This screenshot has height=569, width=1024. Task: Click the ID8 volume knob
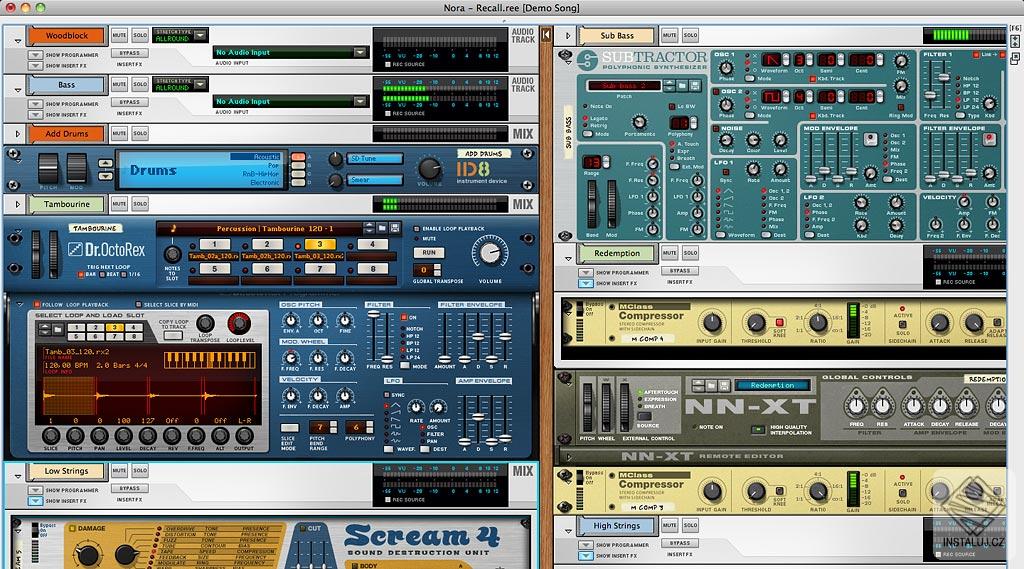[x=429, y=169]
